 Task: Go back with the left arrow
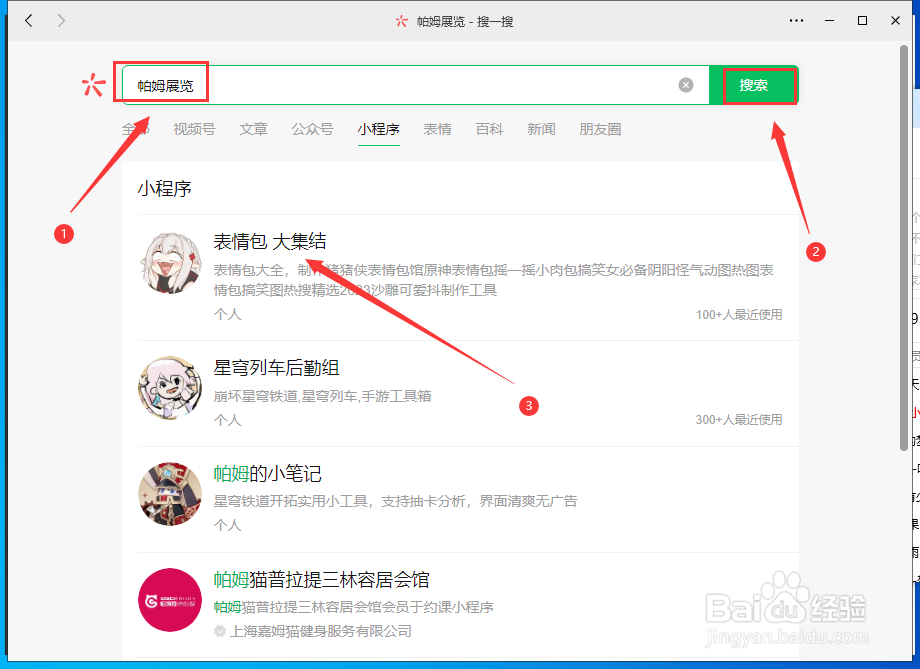pos(29,21)
